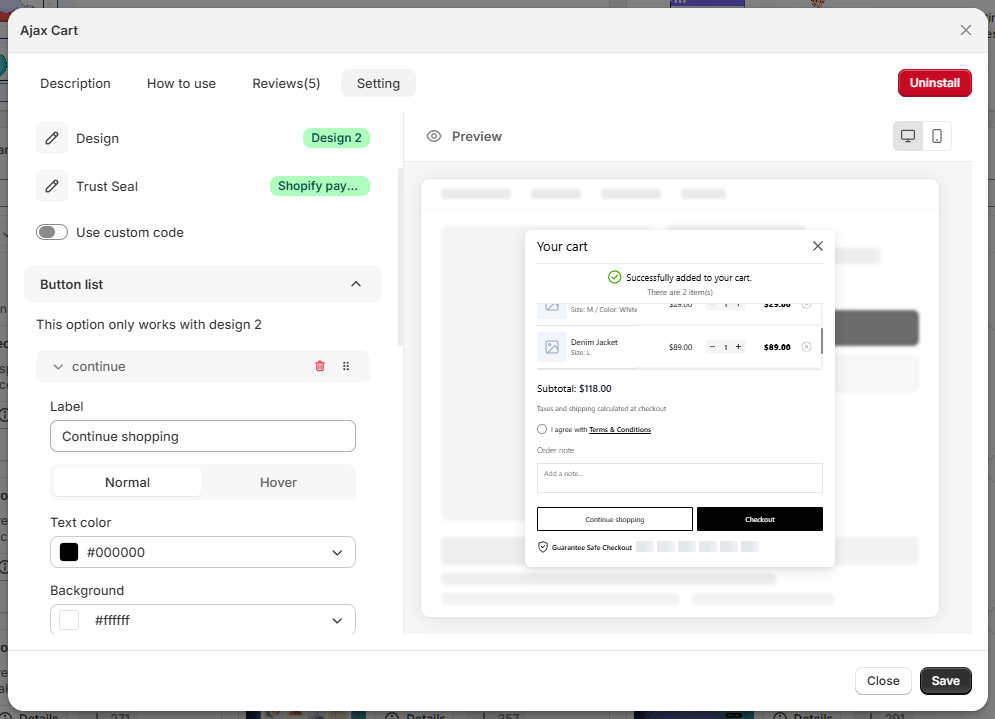Select the Terms & Conditions agreement radio
Viewport: 995px width, 719px height.
(x=542, y=430)
